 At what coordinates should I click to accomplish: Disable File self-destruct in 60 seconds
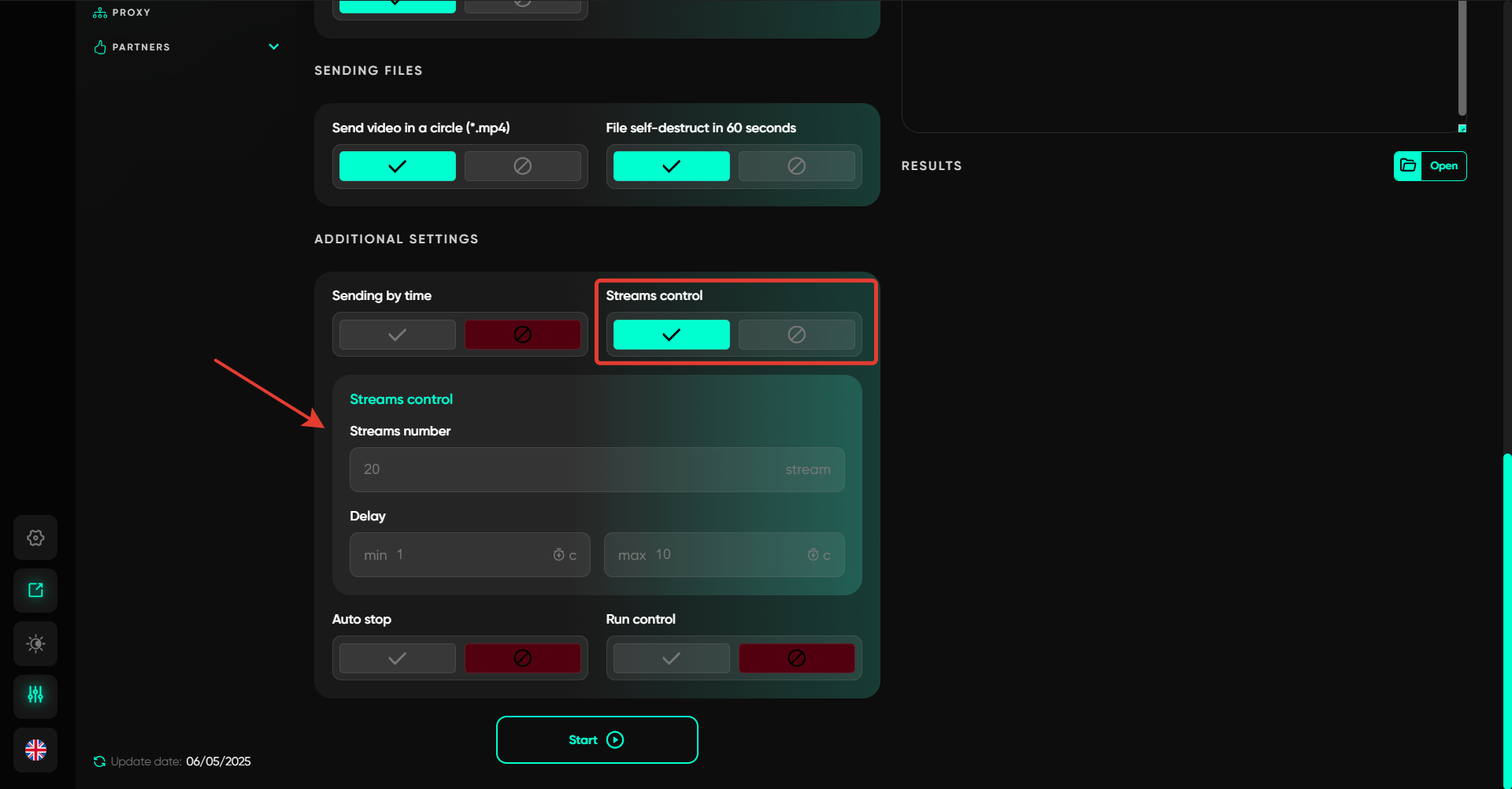point(796,166)
